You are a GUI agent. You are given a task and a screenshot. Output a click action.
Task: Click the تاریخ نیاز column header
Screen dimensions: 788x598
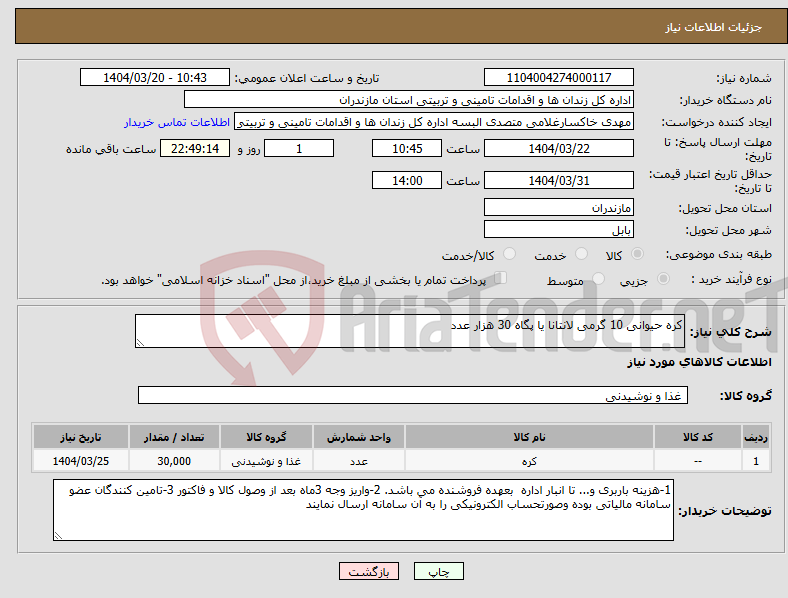click(x=80, y=437)
